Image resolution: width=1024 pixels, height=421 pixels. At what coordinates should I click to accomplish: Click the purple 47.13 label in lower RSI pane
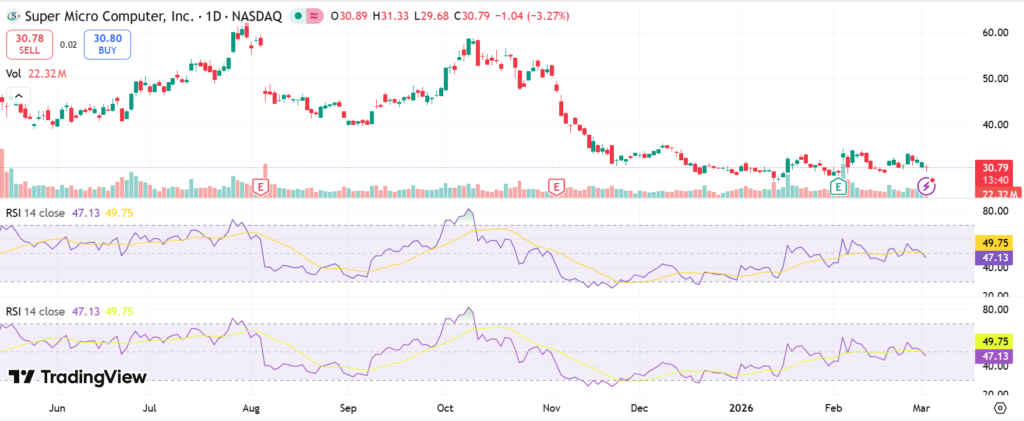tap(995, 356)
